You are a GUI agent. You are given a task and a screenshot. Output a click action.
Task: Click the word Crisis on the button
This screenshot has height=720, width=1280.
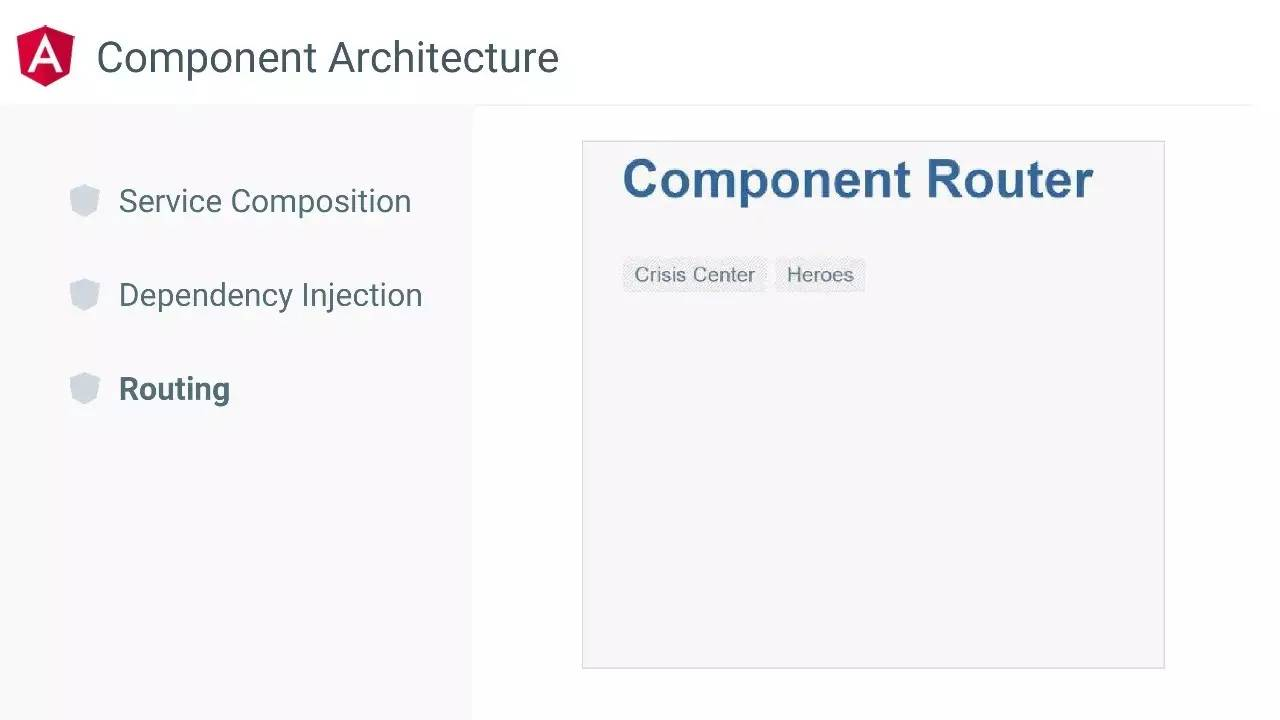660,275
